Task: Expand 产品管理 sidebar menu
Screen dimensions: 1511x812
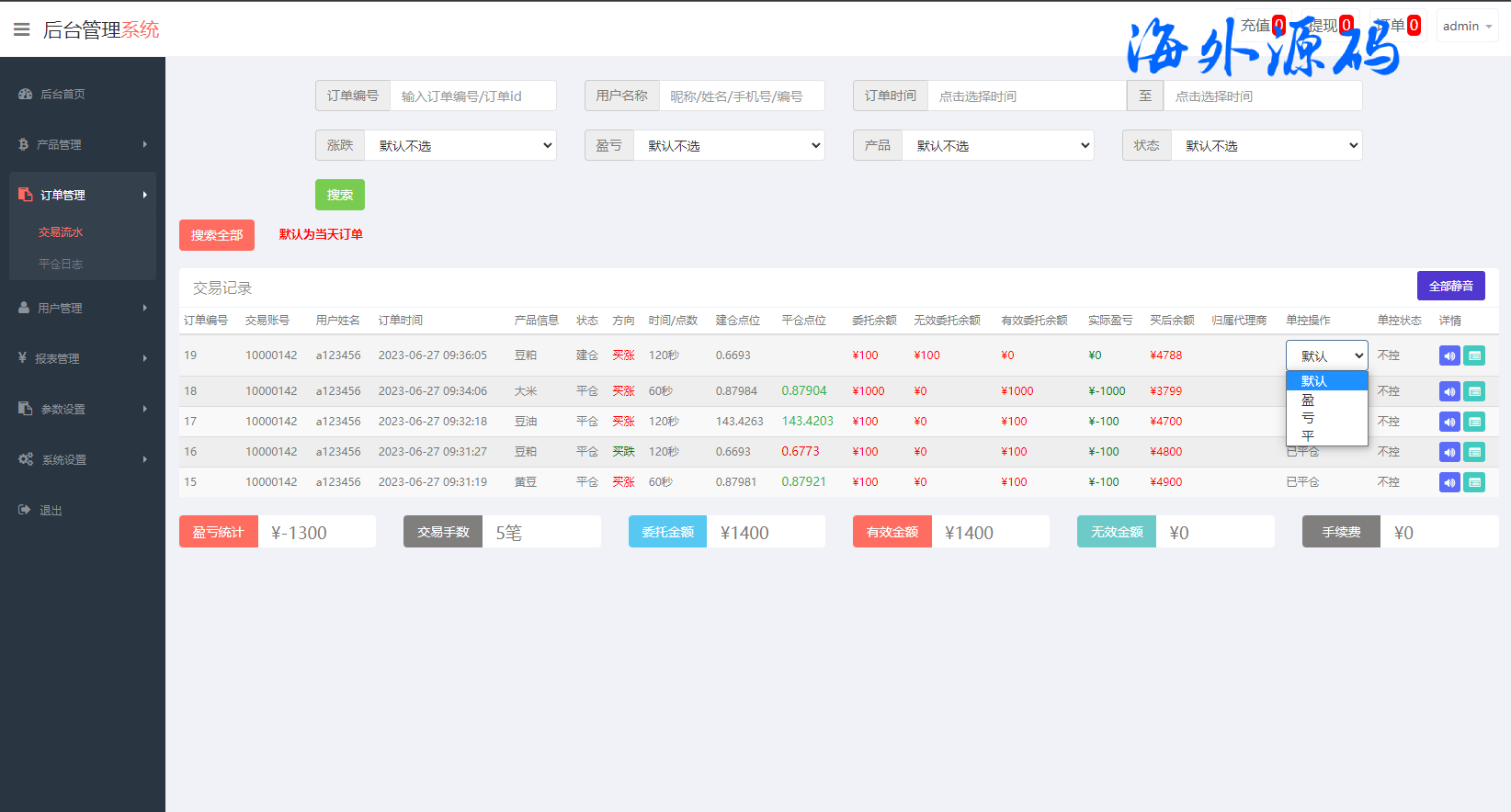Action: 83,144
